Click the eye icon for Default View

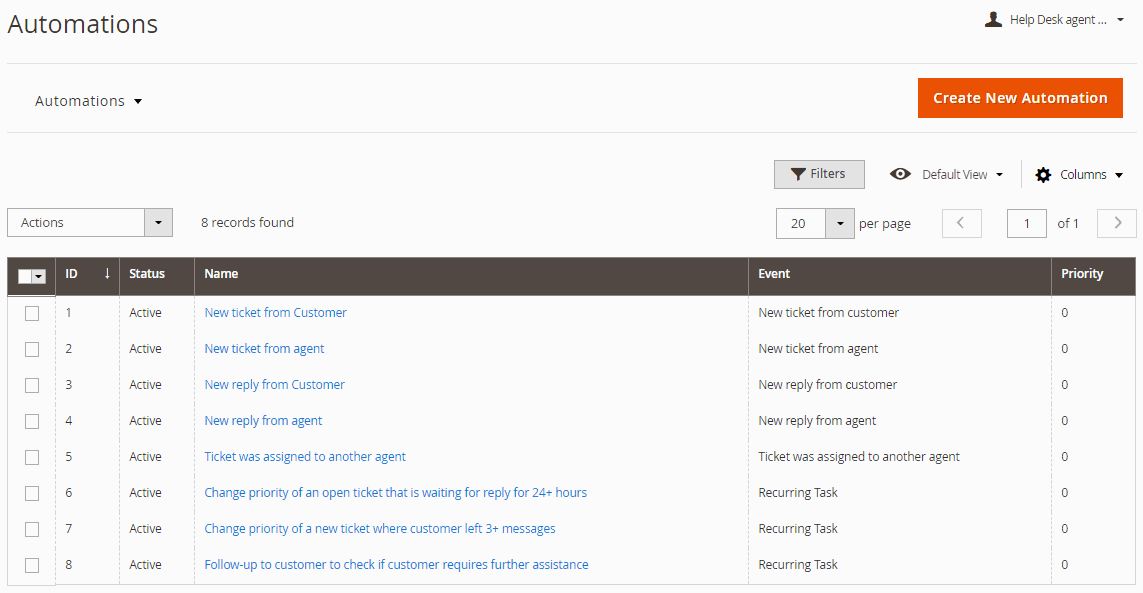tap(900, 174)
